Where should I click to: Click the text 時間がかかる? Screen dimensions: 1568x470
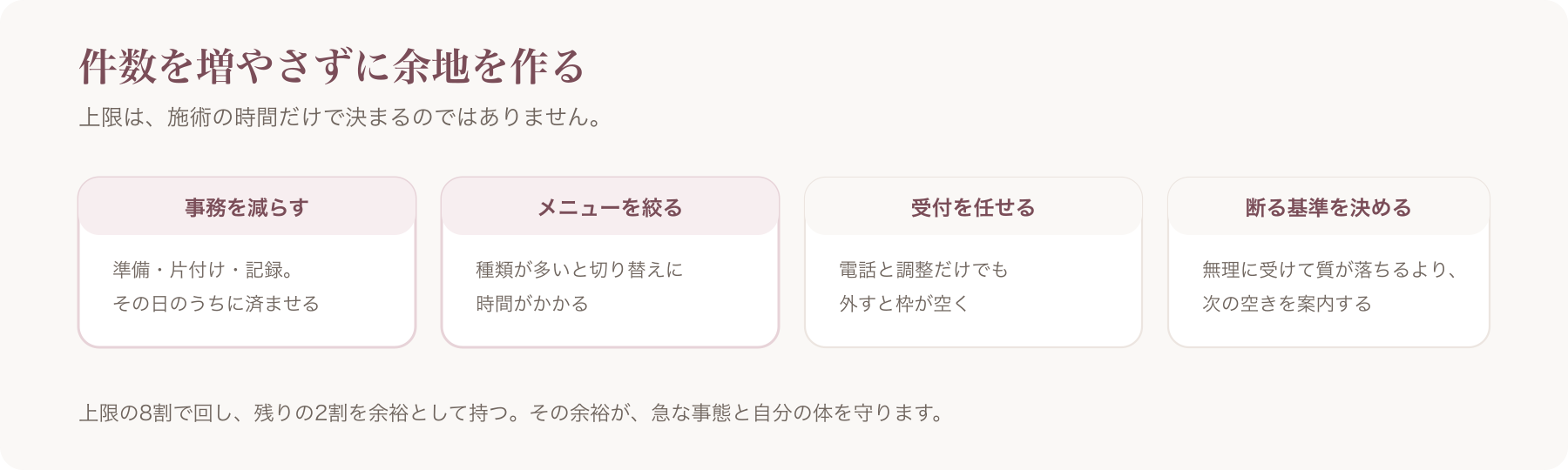(532, 304)
